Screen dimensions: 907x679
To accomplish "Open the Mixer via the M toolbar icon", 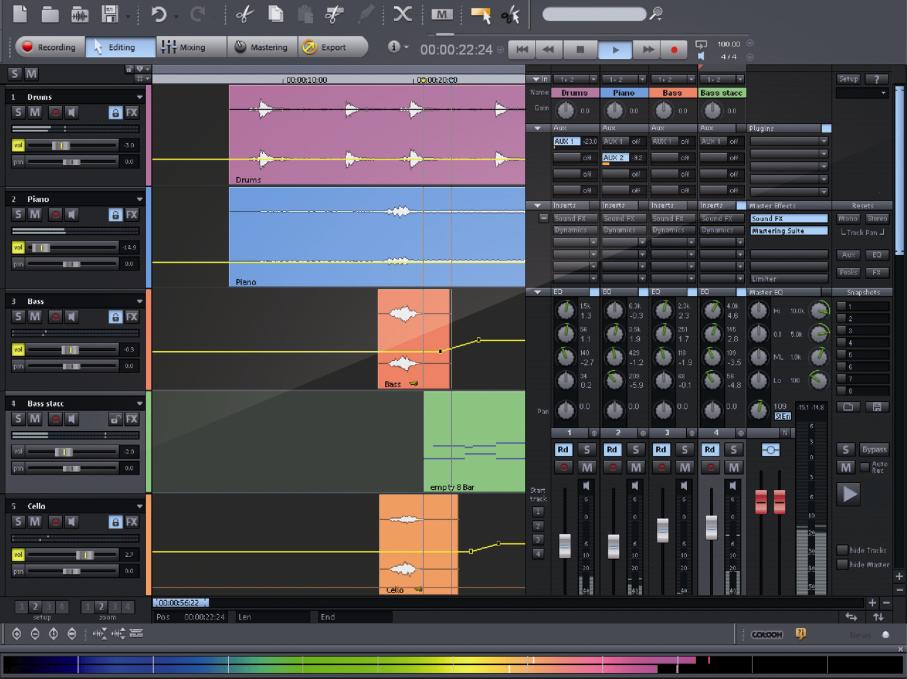I will [x=442, y=14].
